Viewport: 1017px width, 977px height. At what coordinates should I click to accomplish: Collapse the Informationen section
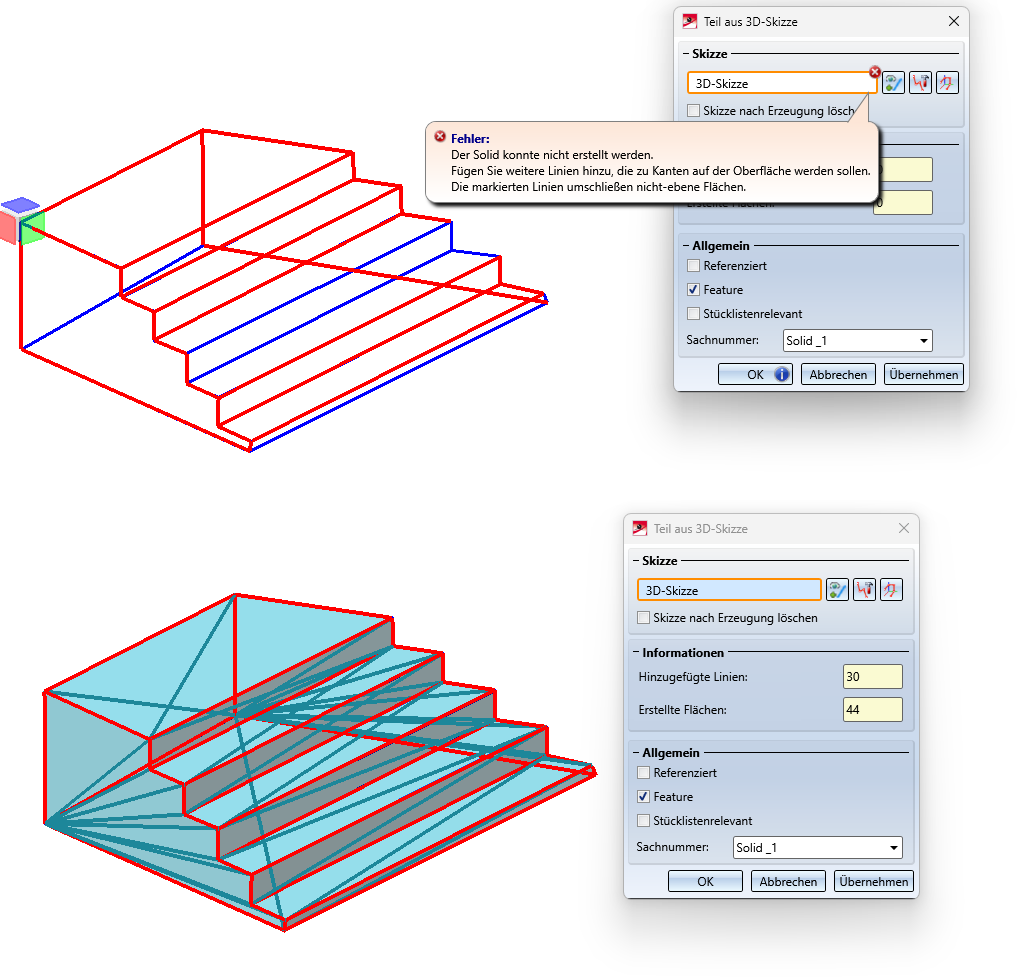(x=636, y=653)
